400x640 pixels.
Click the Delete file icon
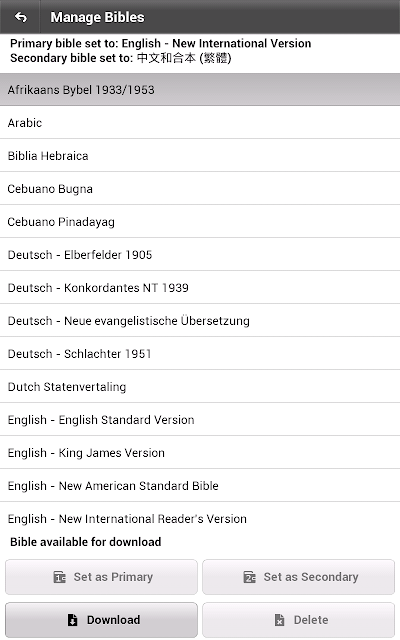(279, 620)
